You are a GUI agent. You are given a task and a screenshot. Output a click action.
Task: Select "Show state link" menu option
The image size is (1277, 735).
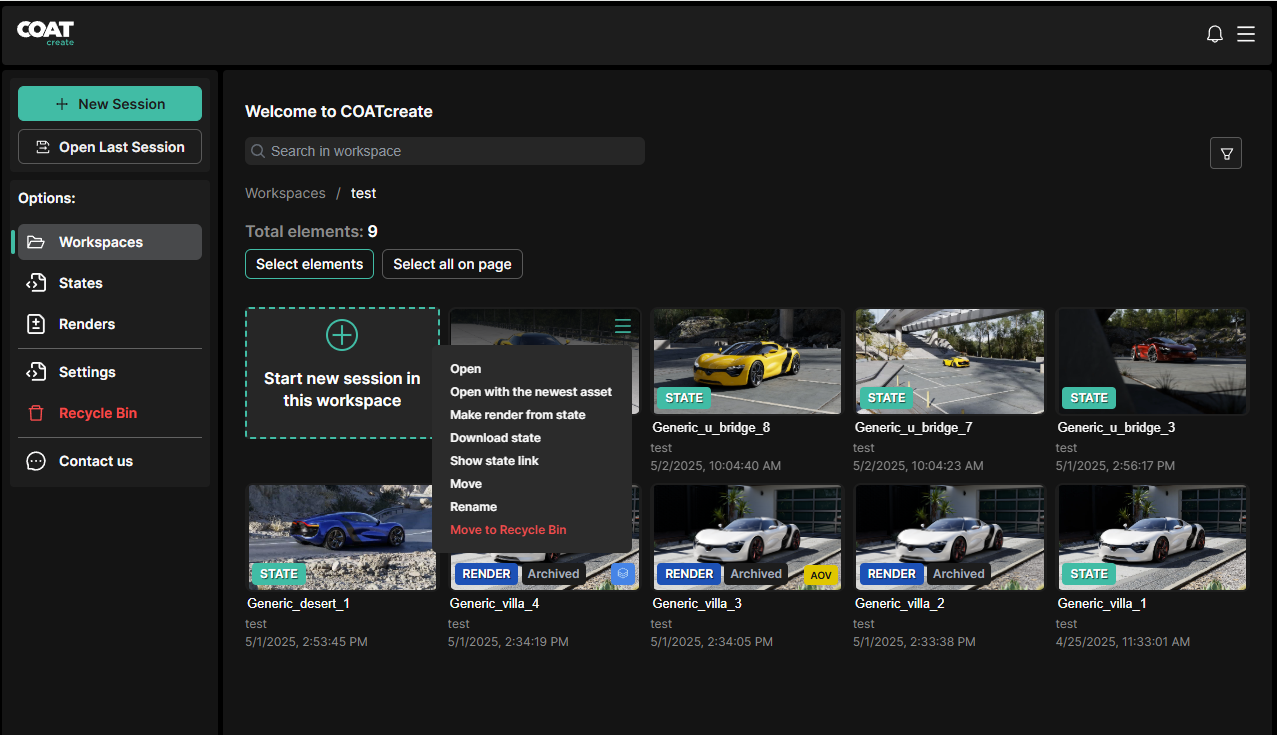coord(494,461)
